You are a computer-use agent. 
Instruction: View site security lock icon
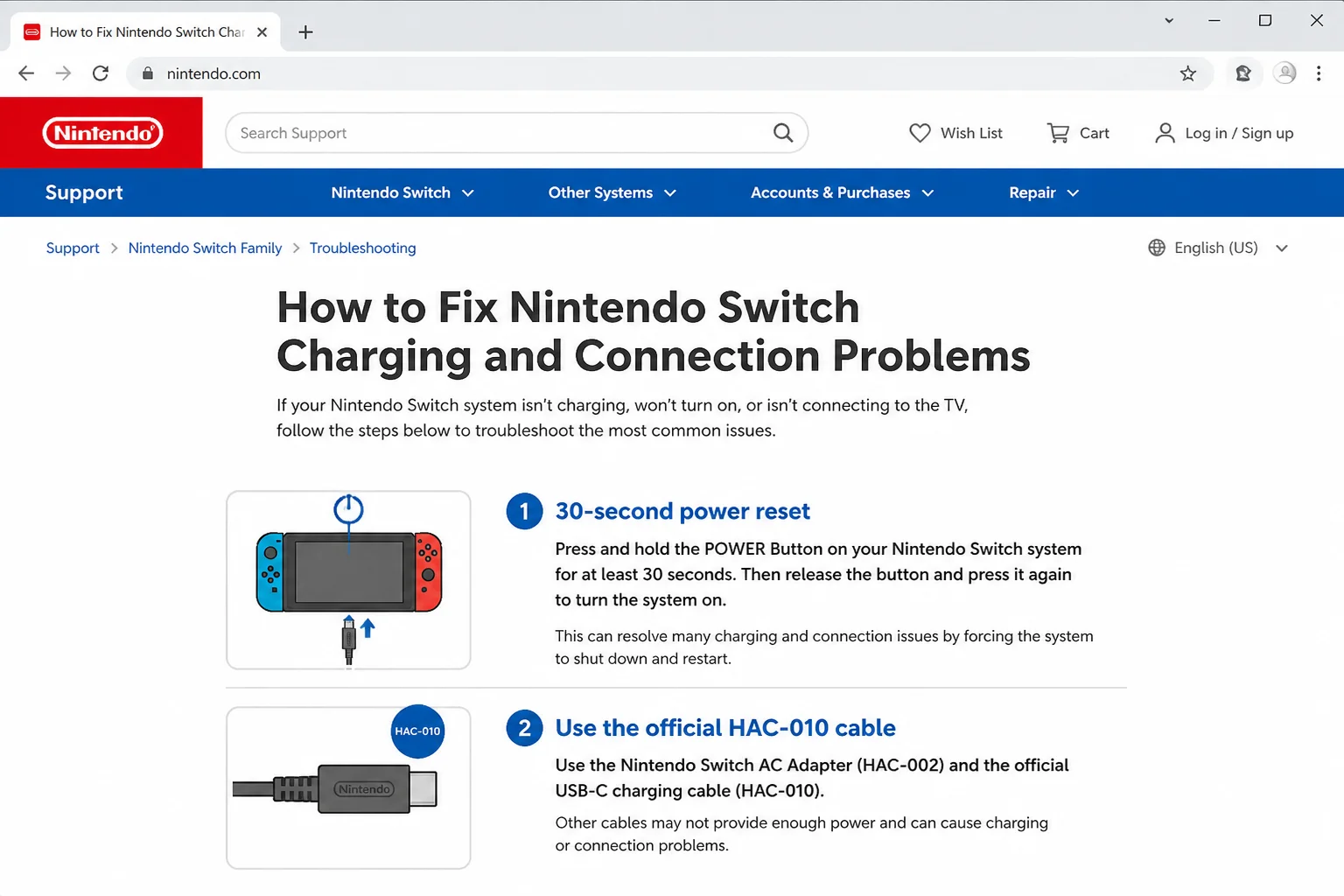pyautogui.click(x=148, y=73)
